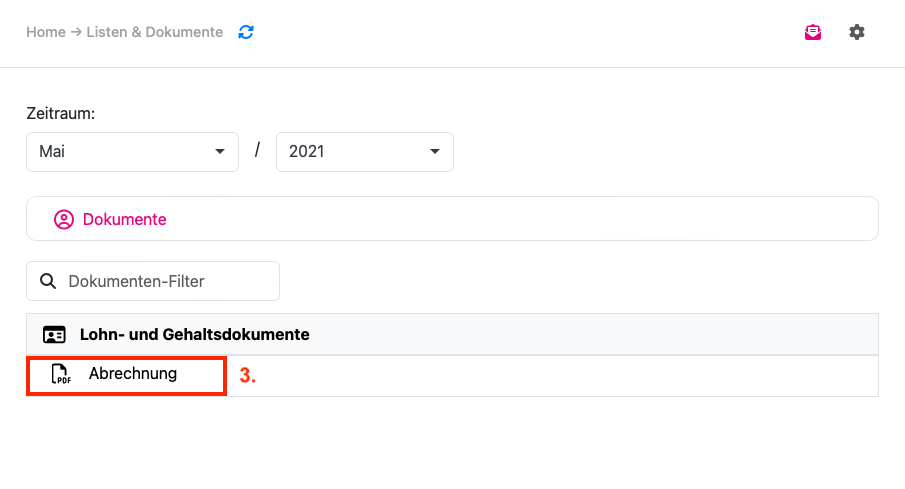Click into the Dokumenten-Filter field
905x489 pixels.
[153, 281]
